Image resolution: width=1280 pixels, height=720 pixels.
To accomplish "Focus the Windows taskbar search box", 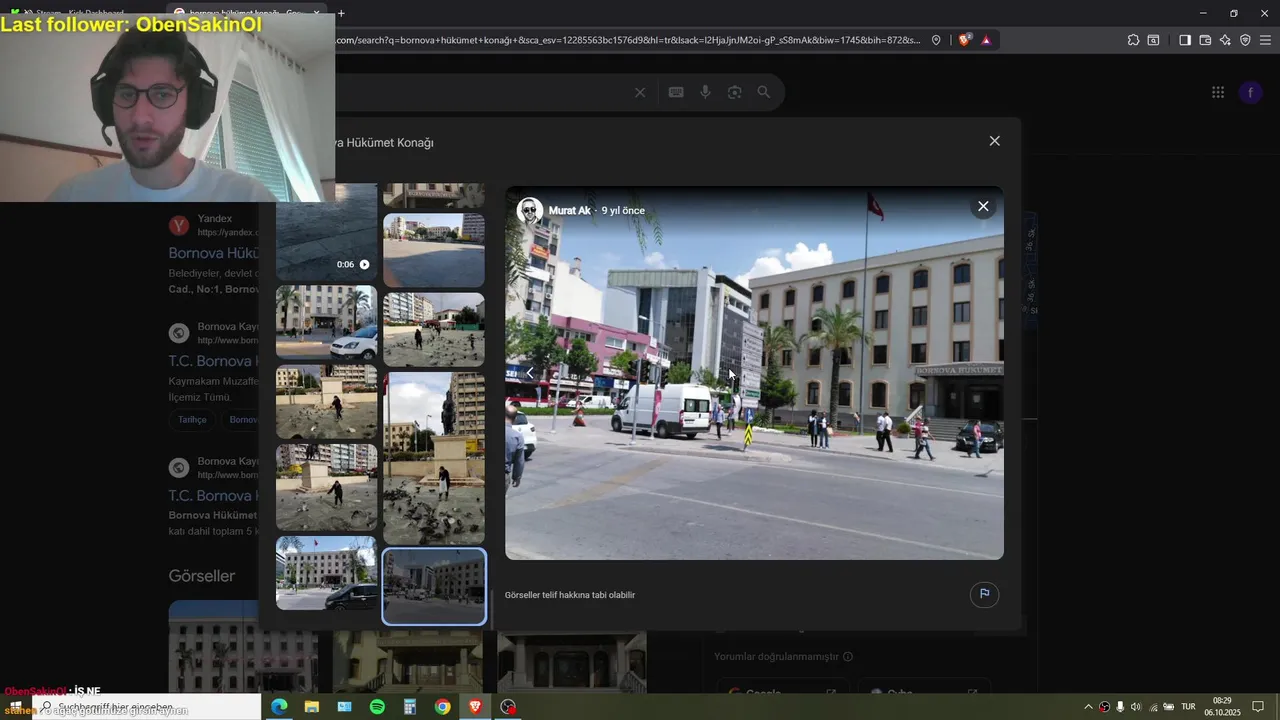I will click(x=147, y=707).
